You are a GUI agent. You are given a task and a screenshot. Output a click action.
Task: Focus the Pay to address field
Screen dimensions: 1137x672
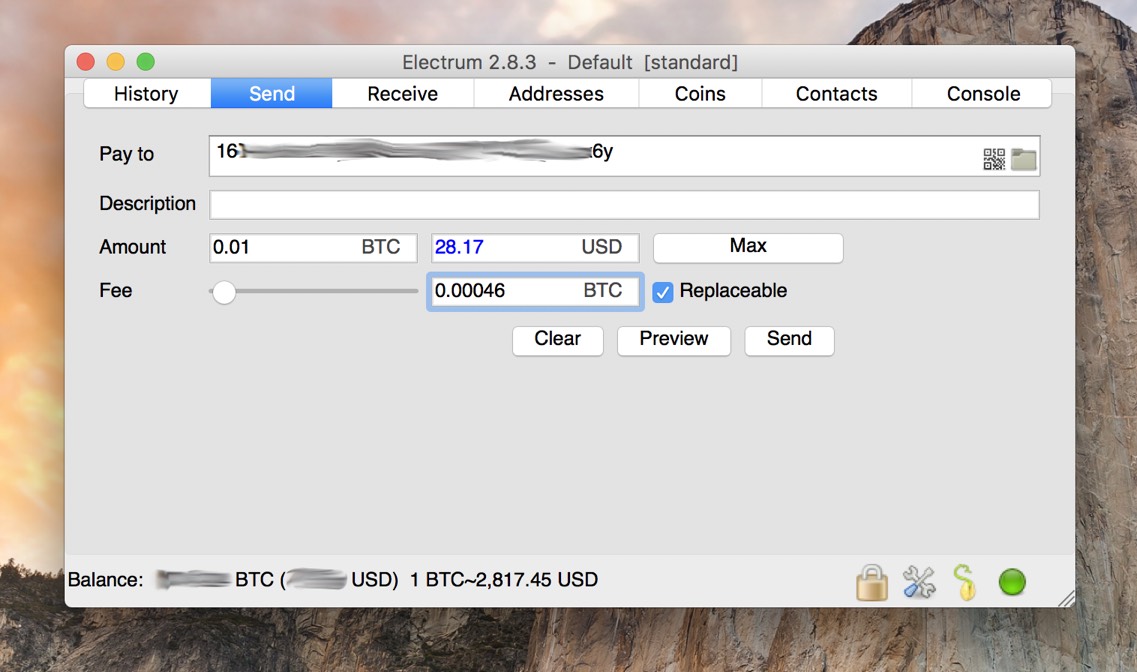click(624, 156)
